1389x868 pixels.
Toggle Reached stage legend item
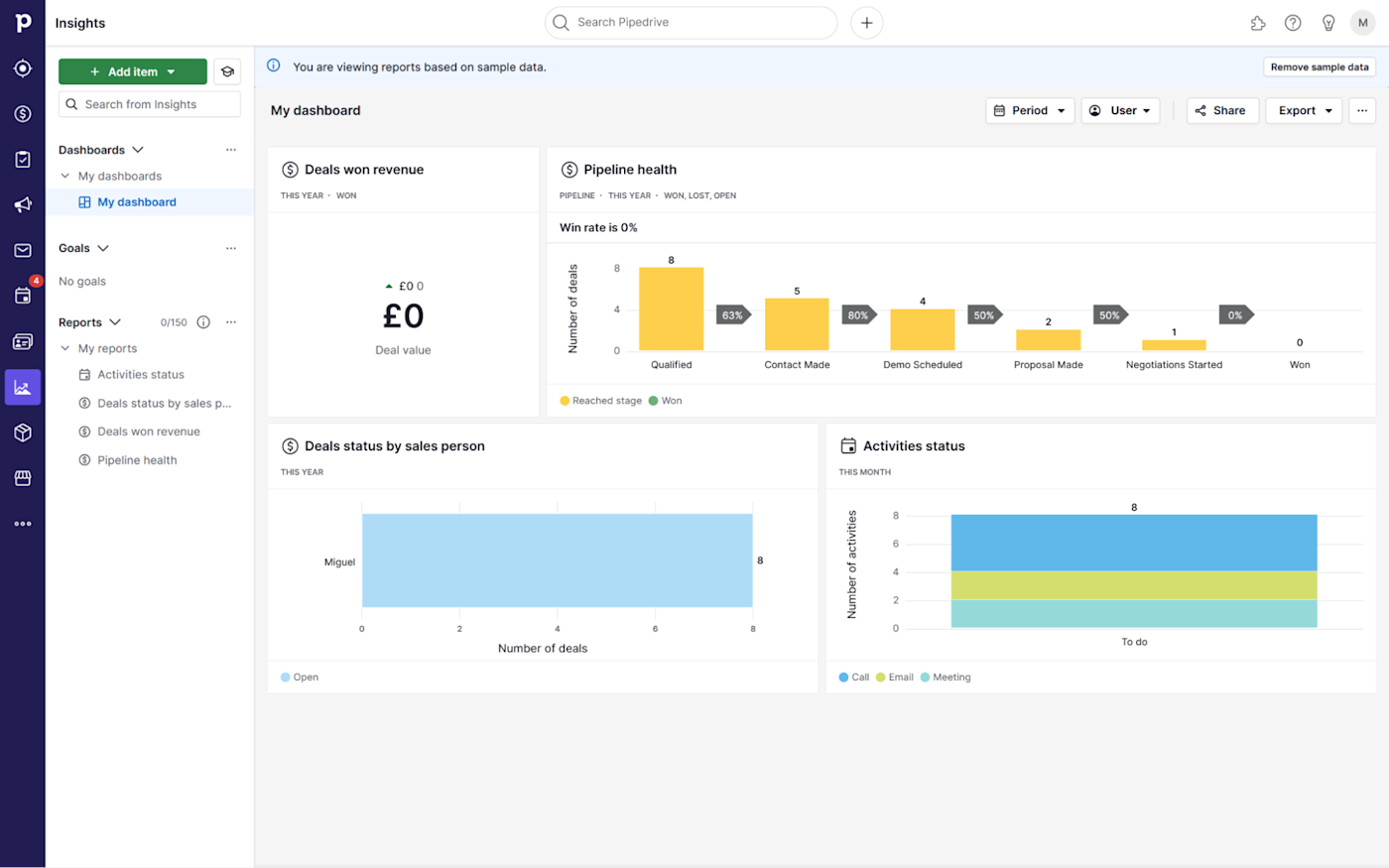tap(601, 401)
